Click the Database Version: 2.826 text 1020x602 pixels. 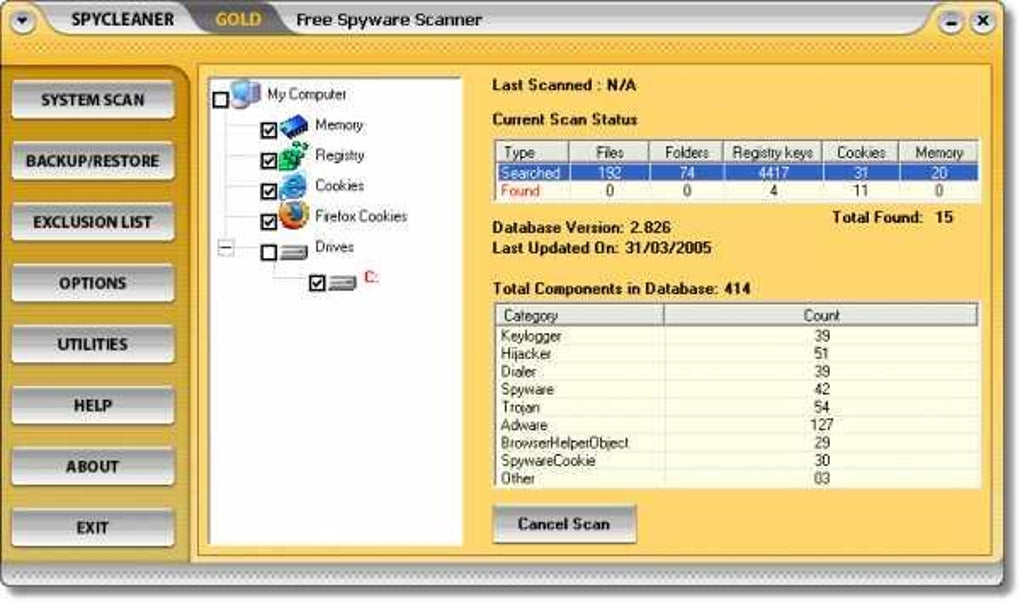click(581, 228)
